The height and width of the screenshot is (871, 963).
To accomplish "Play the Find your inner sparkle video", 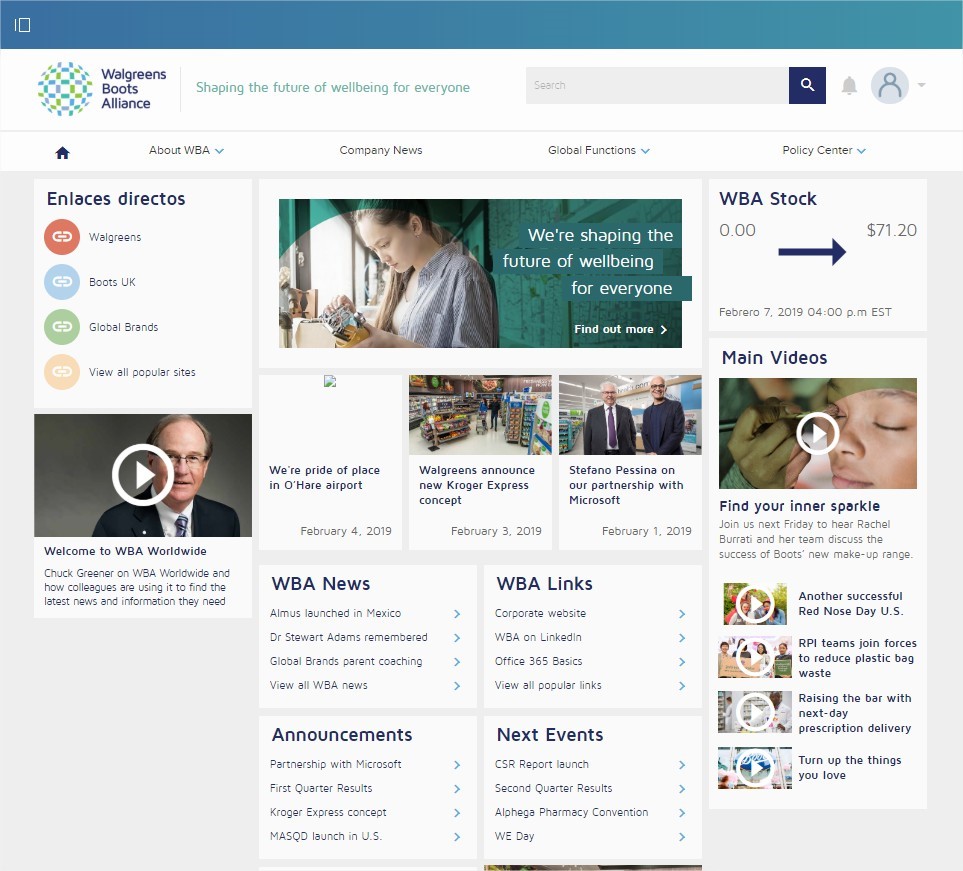I will [x=817, y=434].
